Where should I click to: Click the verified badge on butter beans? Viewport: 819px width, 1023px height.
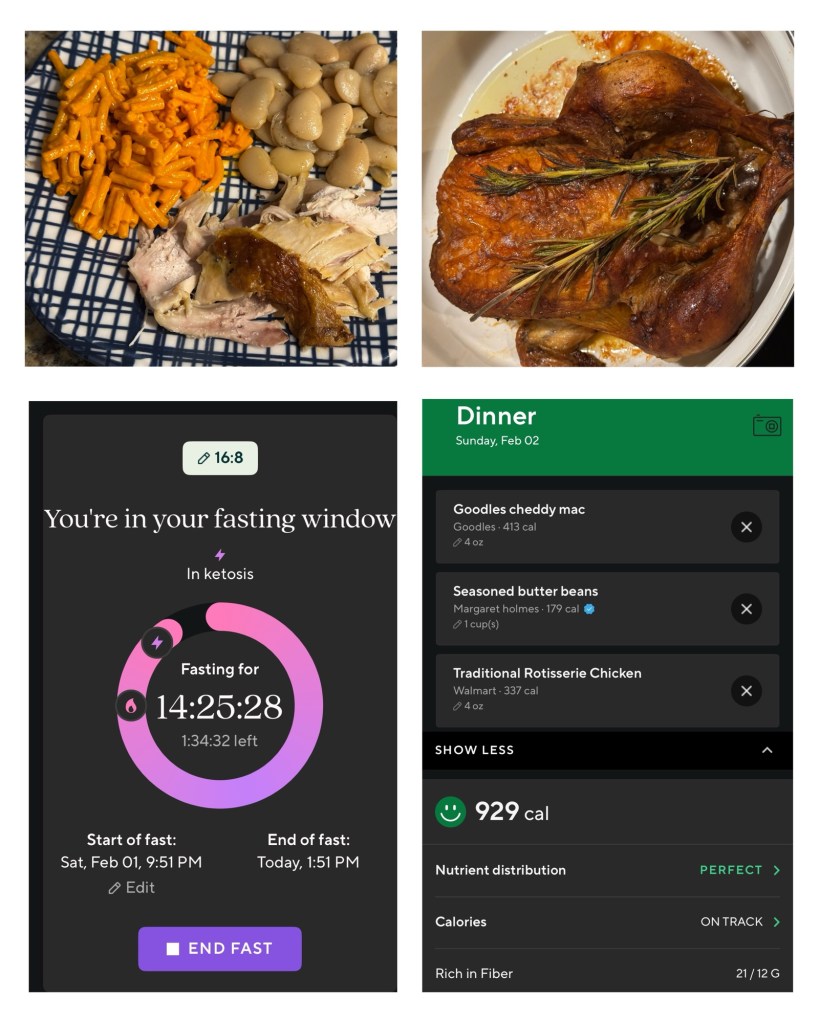click(589, 609)
